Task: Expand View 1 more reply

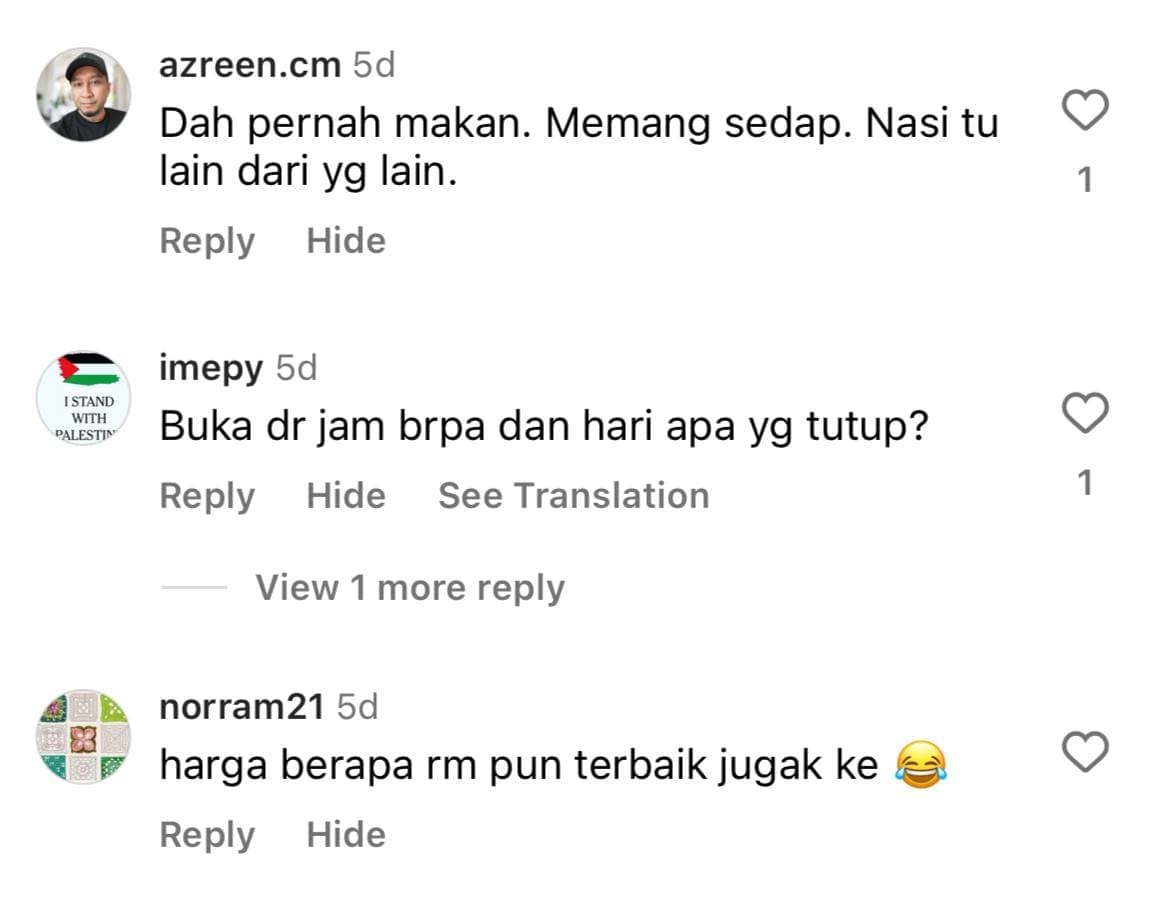Action: point(410,587)
